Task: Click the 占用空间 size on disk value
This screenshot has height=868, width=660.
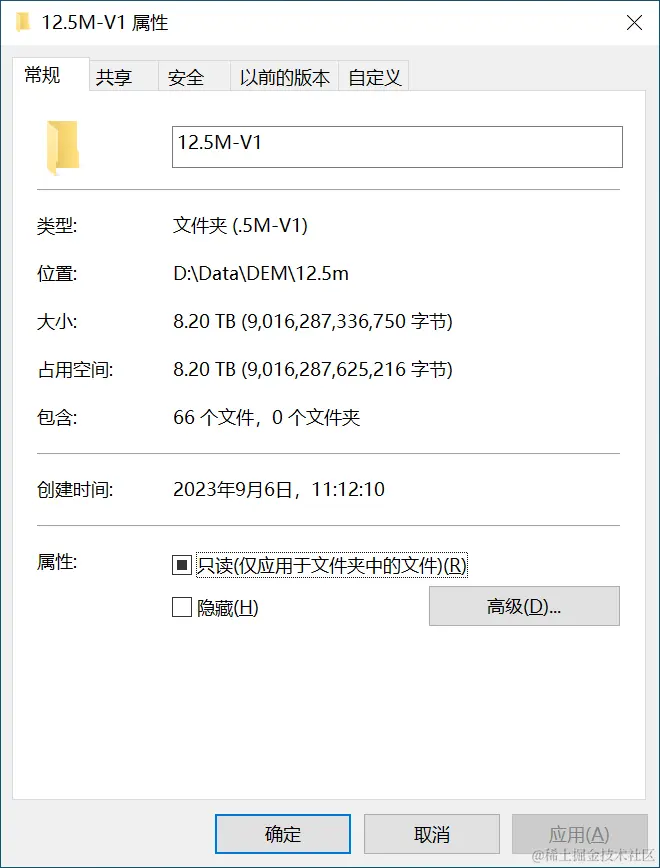Action: (x=313, y=369)
